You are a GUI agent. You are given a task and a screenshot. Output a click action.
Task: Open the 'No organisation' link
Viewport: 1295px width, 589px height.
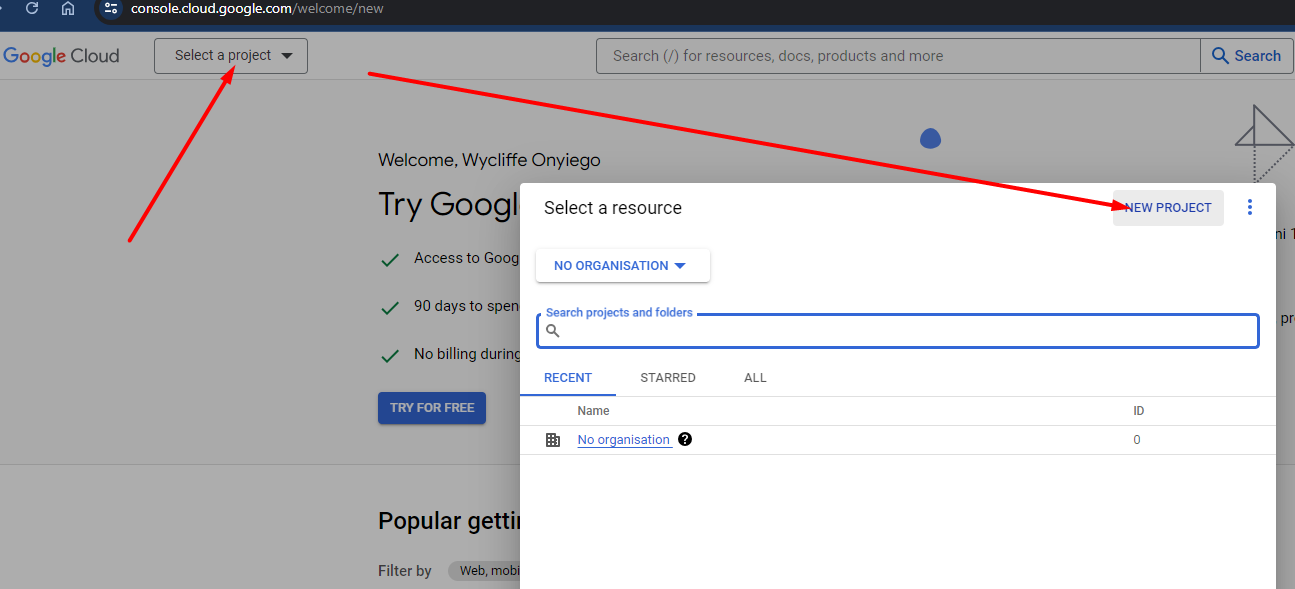coord(624,440)
